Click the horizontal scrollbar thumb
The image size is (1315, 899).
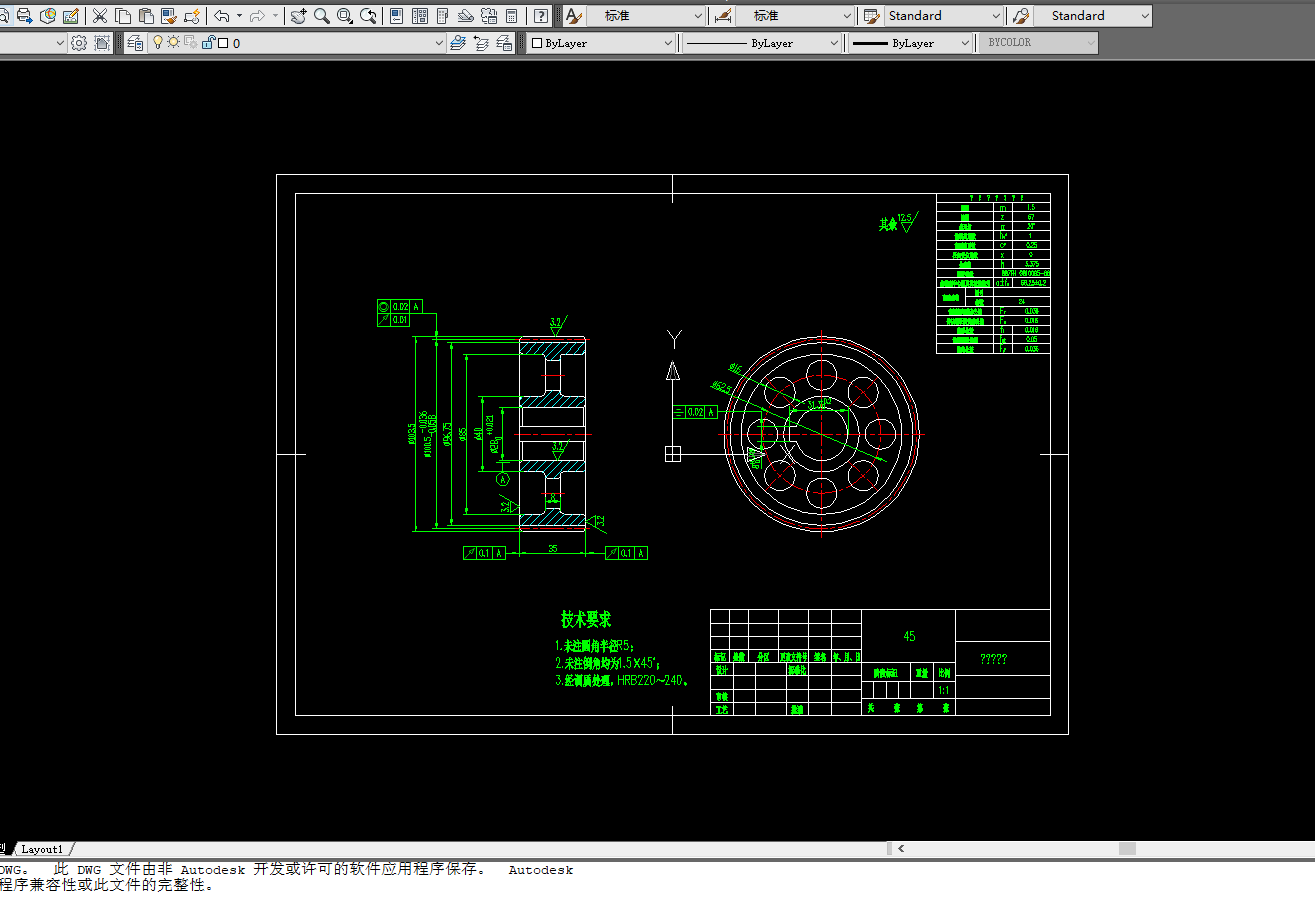tap(1127, 849)
